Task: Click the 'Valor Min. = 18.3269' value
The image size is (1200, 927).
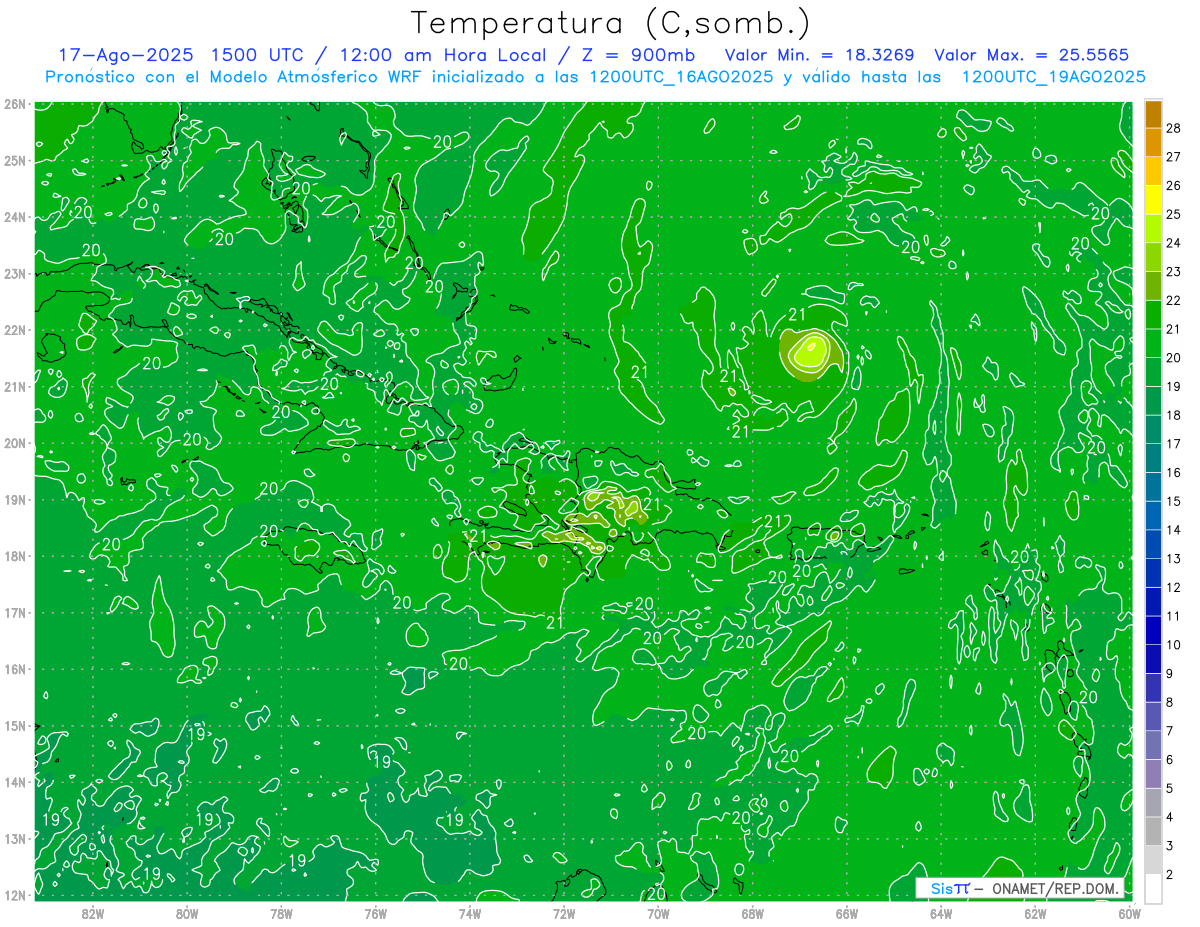Action: [x=821, y=55]
